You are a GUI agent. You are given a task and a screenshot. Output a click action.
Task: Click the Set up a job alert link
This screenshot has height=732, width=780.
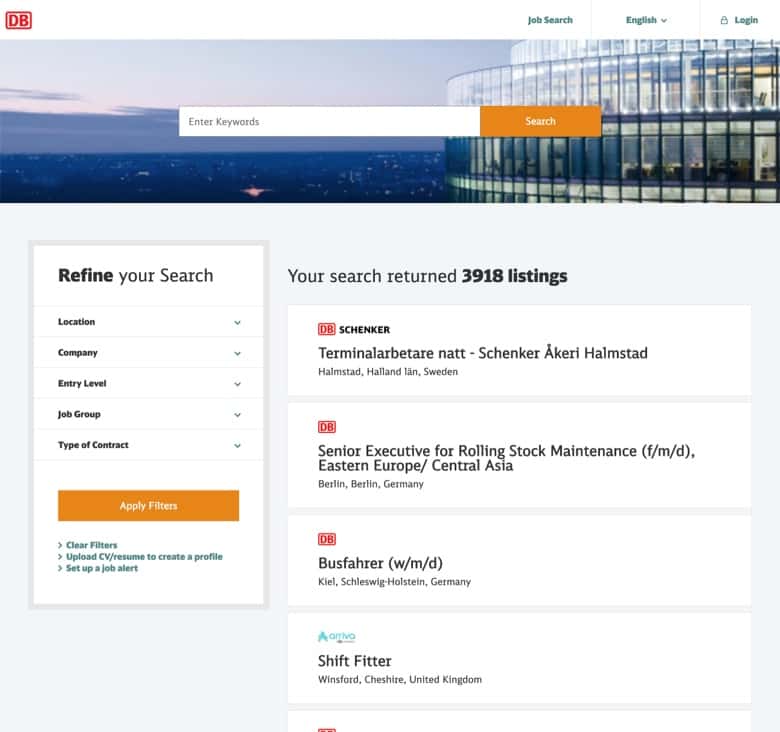tap(102, 568)
